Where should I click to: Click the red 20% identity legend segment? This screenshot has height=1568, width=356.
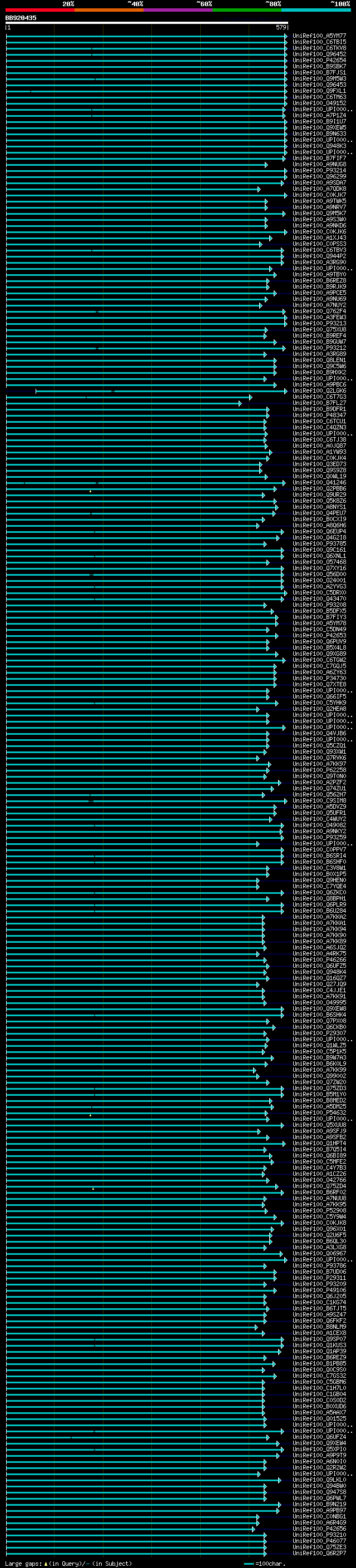tap(40, 10)
